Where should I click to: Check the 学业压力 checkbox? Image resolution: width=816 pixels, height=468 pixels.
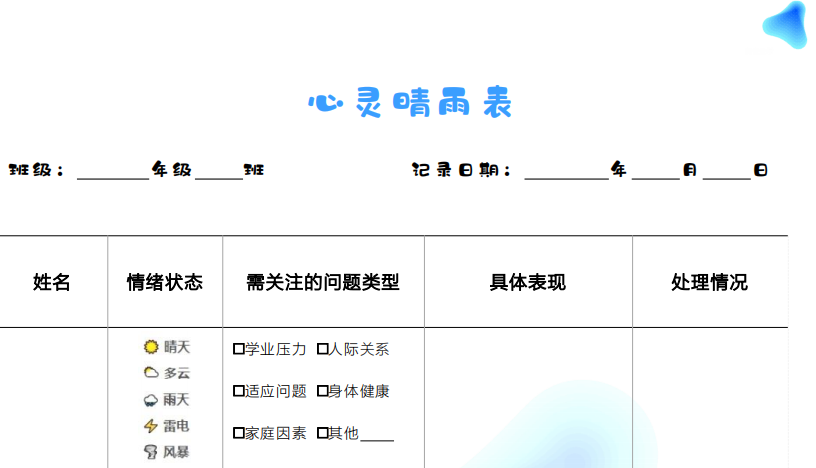(x=239, y=349)
